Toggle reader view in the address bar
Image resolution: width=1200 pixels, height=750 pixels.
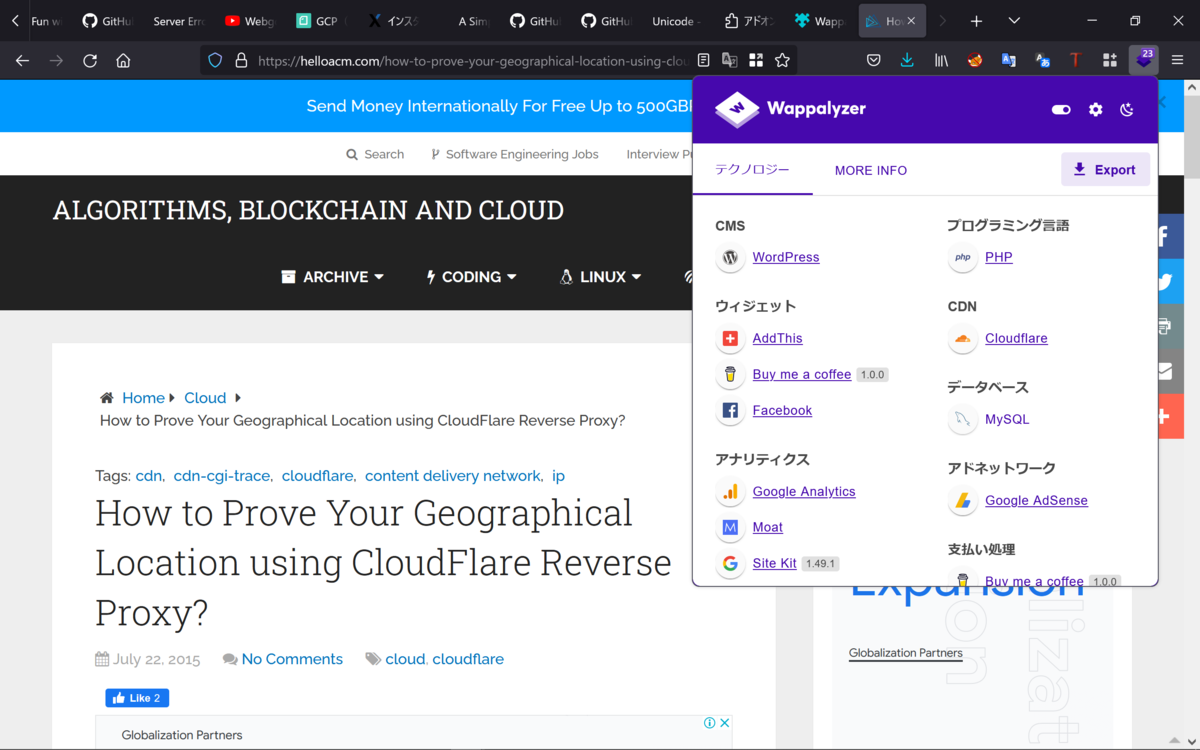704,60
